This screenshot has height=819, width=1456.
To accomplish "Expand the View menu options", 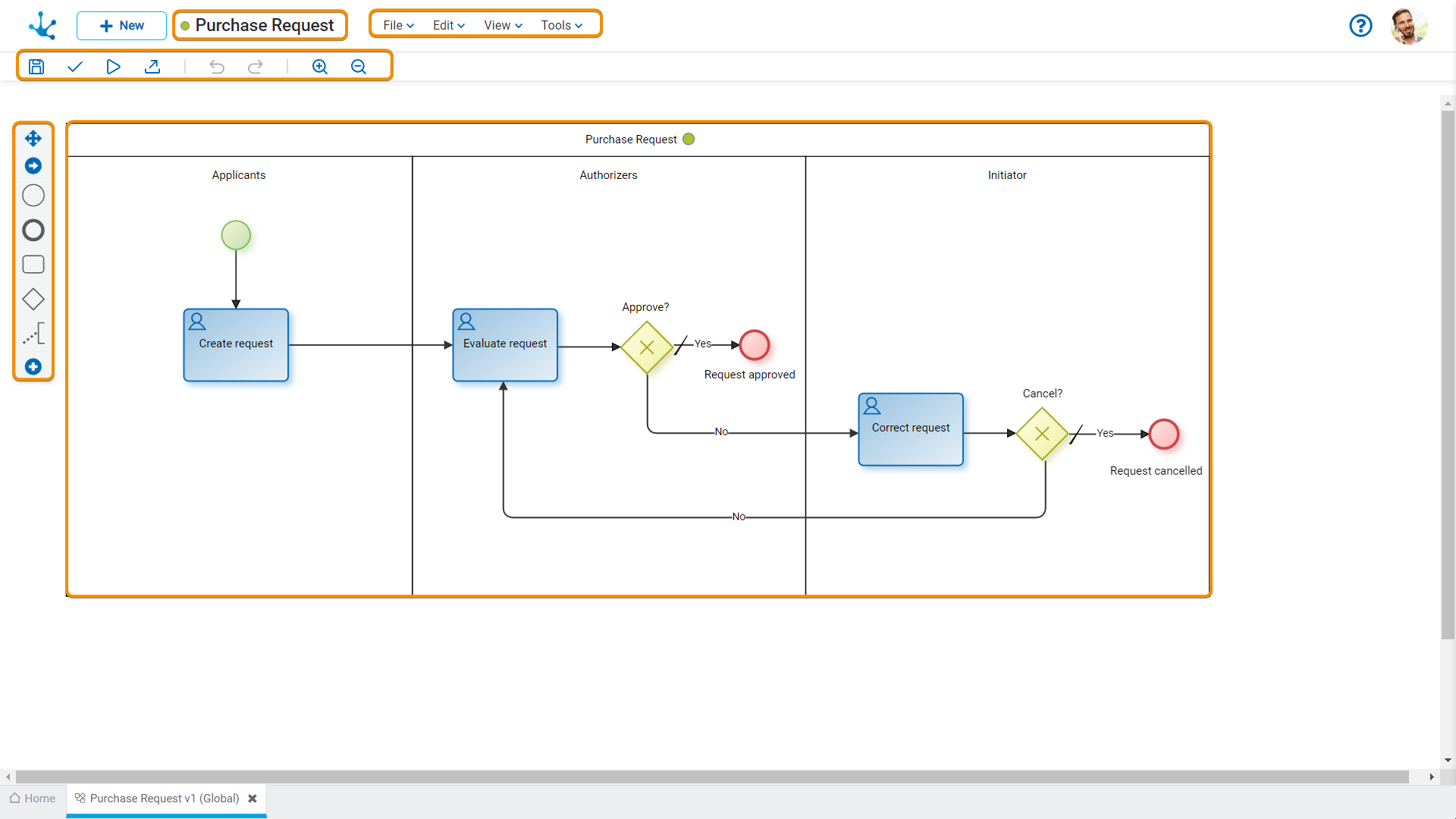I will coord(500,25).
